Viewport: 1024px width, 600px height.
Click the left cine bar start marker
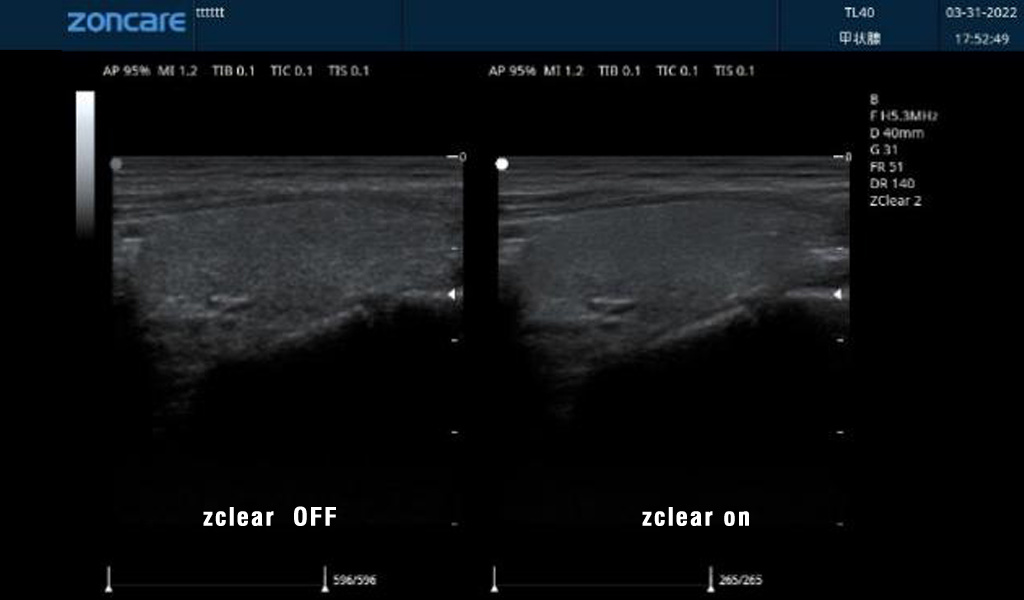pyautogui.click(x=109, y=579)
